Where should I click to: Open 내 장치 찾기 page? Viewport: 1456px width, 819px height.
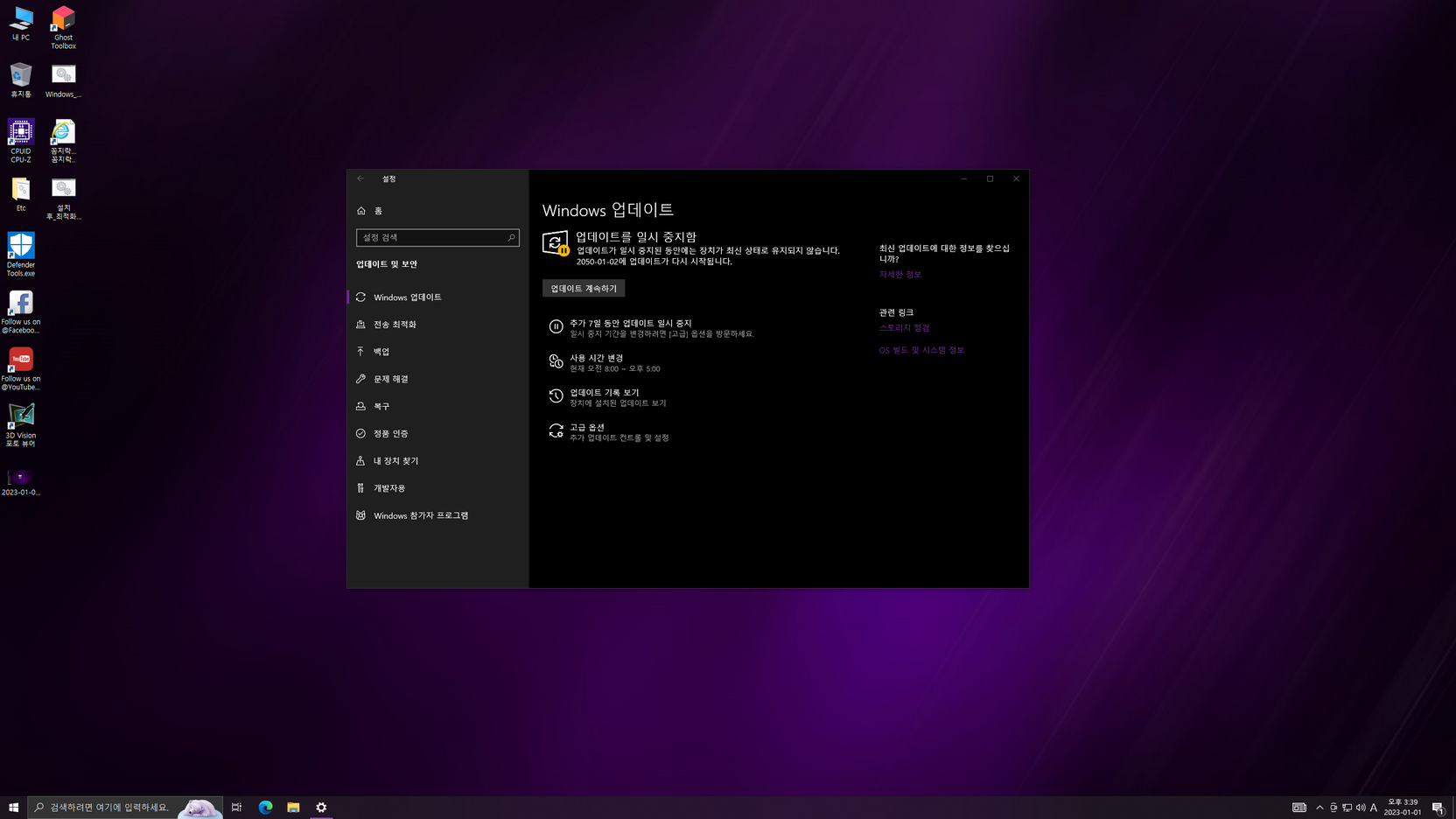(x=437, y=461)
